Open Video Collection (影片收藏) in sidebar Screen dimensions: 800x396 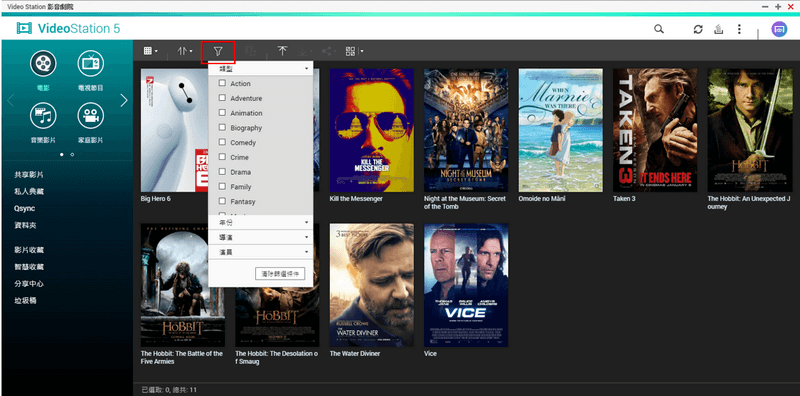29,250
